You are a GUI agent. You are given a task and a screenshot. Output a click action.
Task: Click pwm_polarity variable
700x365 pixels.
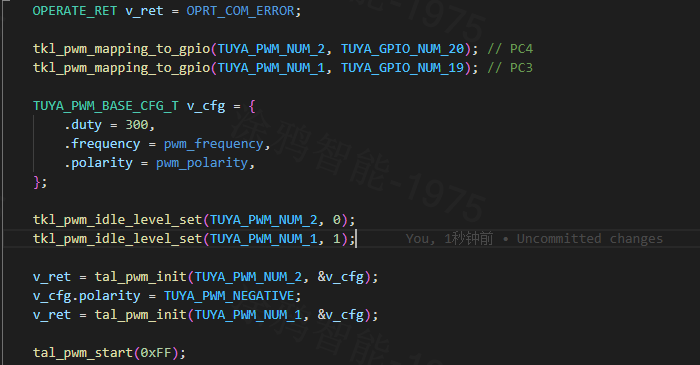(202, 163)
